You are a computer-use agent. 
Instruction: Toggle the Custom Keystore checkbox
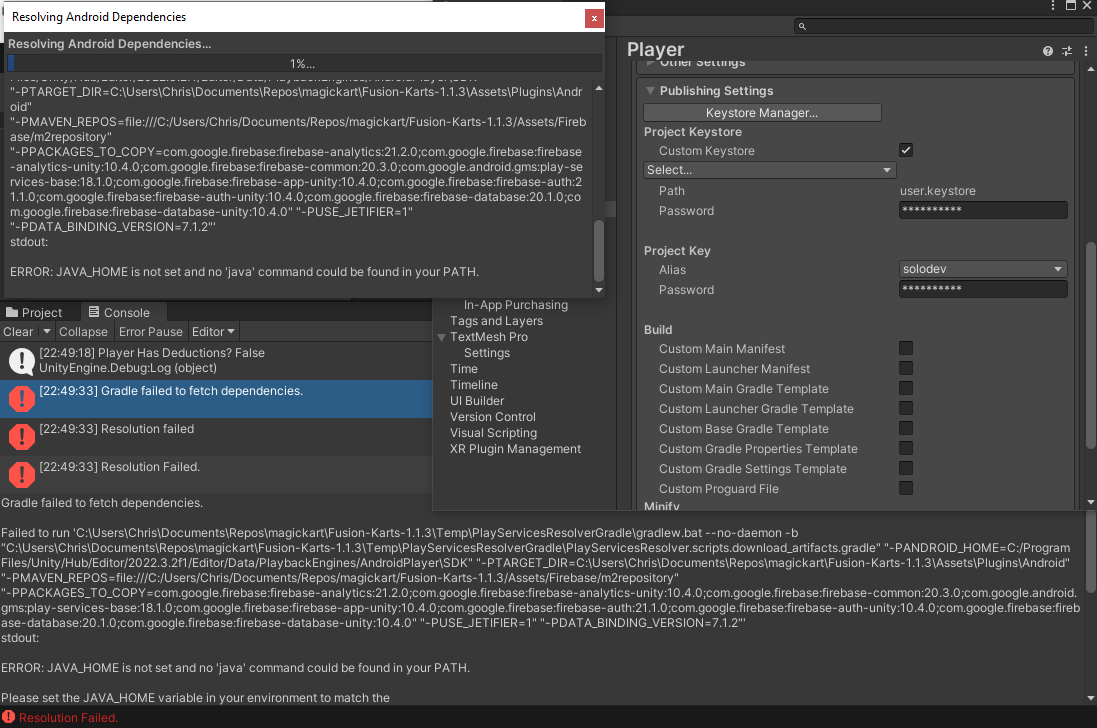click(906, 150)
